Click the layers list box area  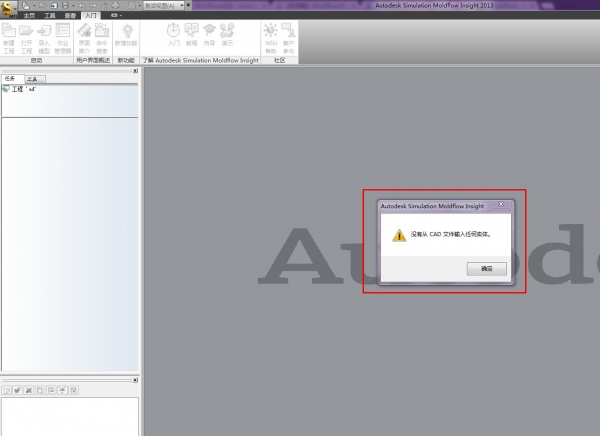pyautogui.click(x=70, y=416)
